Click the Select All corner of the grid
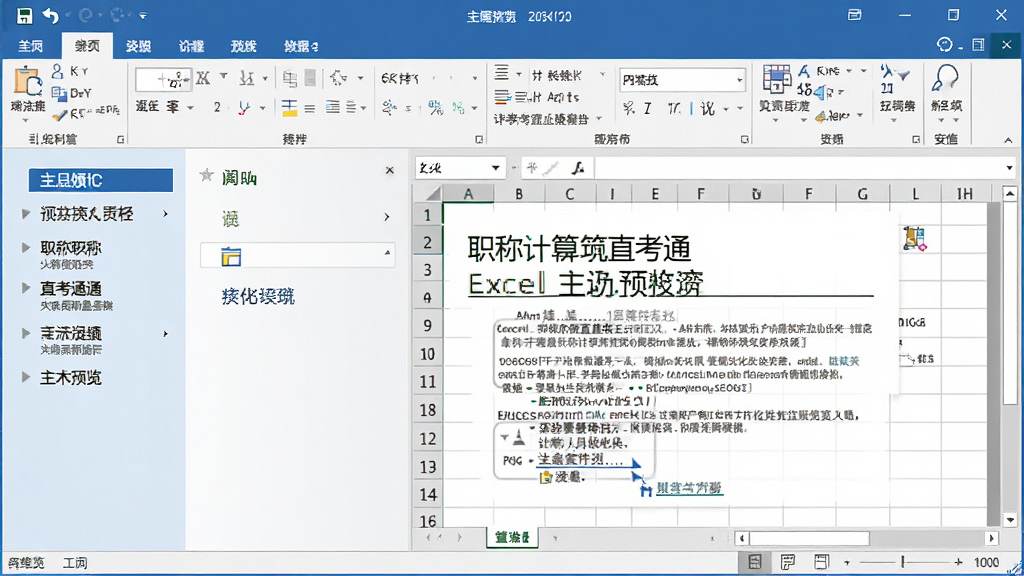Image resolution: width=1024 pixels, height=576 pixels. coord(428,194)
